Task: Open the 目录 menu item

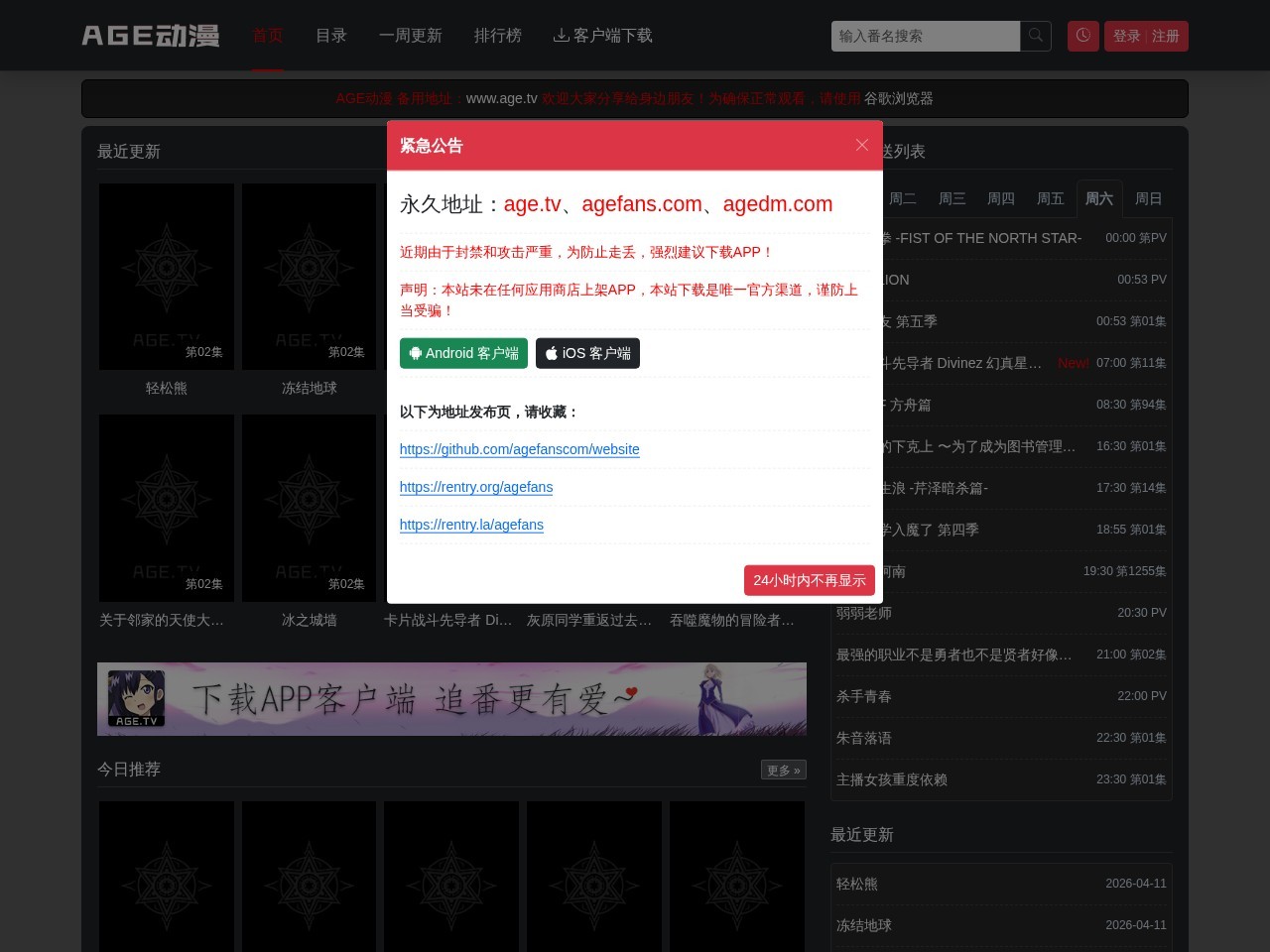Action: coord(330,36)
